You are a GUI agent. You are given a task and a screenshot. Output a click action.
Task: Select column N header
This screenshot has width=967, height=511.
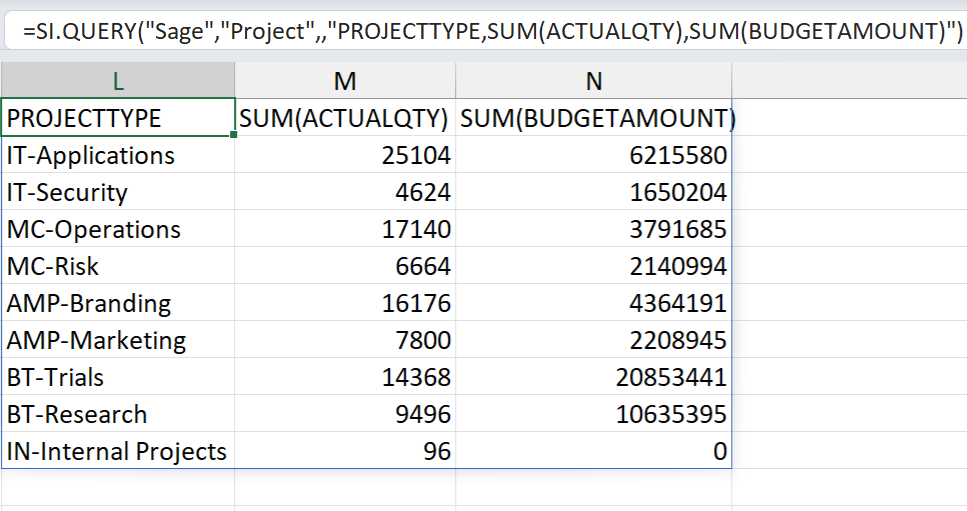tap(594, 81)
